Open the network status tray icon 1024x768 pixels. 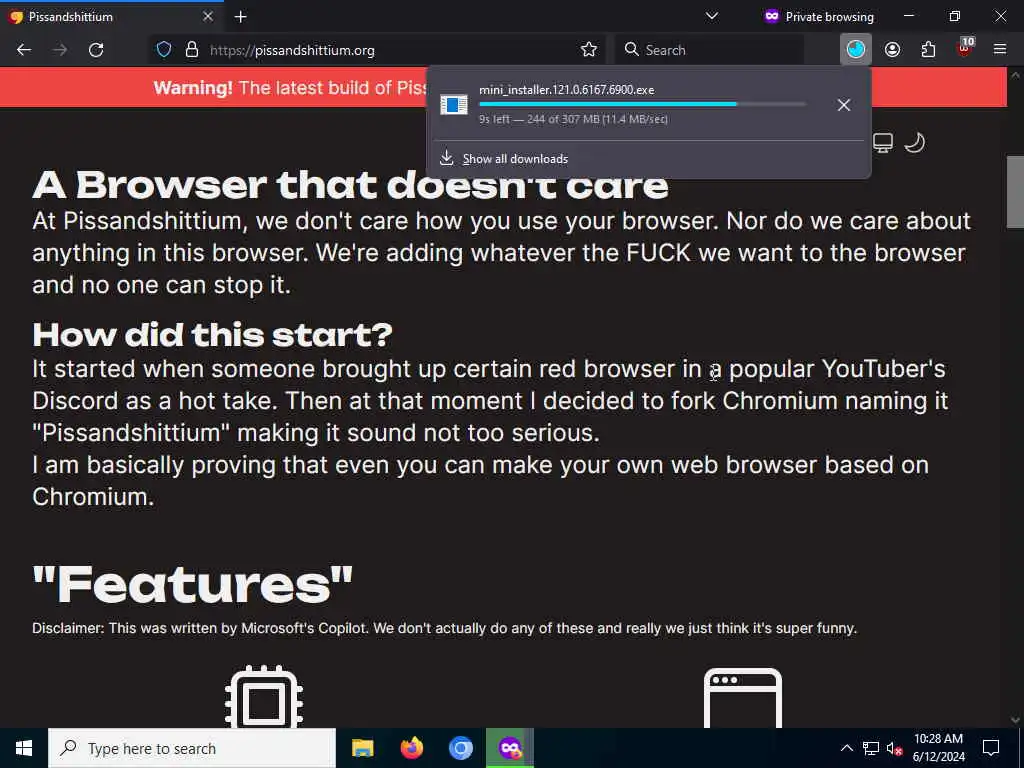pos(871,748)
